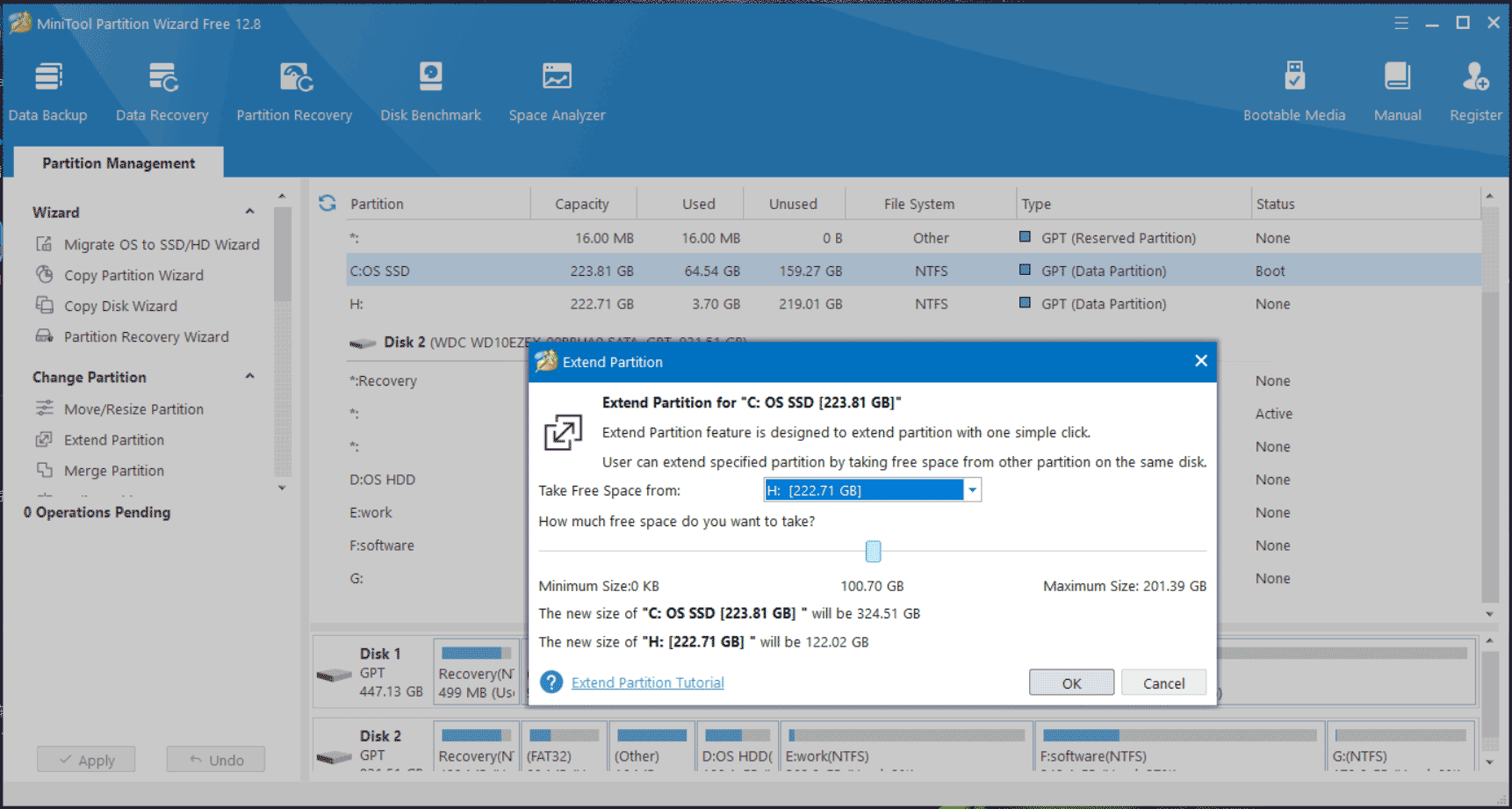Select the F:software partition row
This screenshot has width=1512, height=809.
pos(381,545)
